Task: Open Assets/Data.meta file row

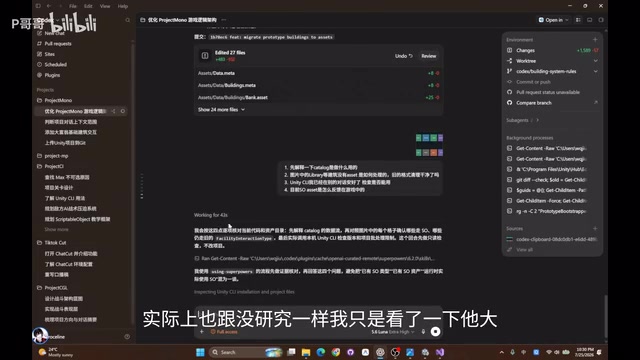Action: (x=318, y=73)
